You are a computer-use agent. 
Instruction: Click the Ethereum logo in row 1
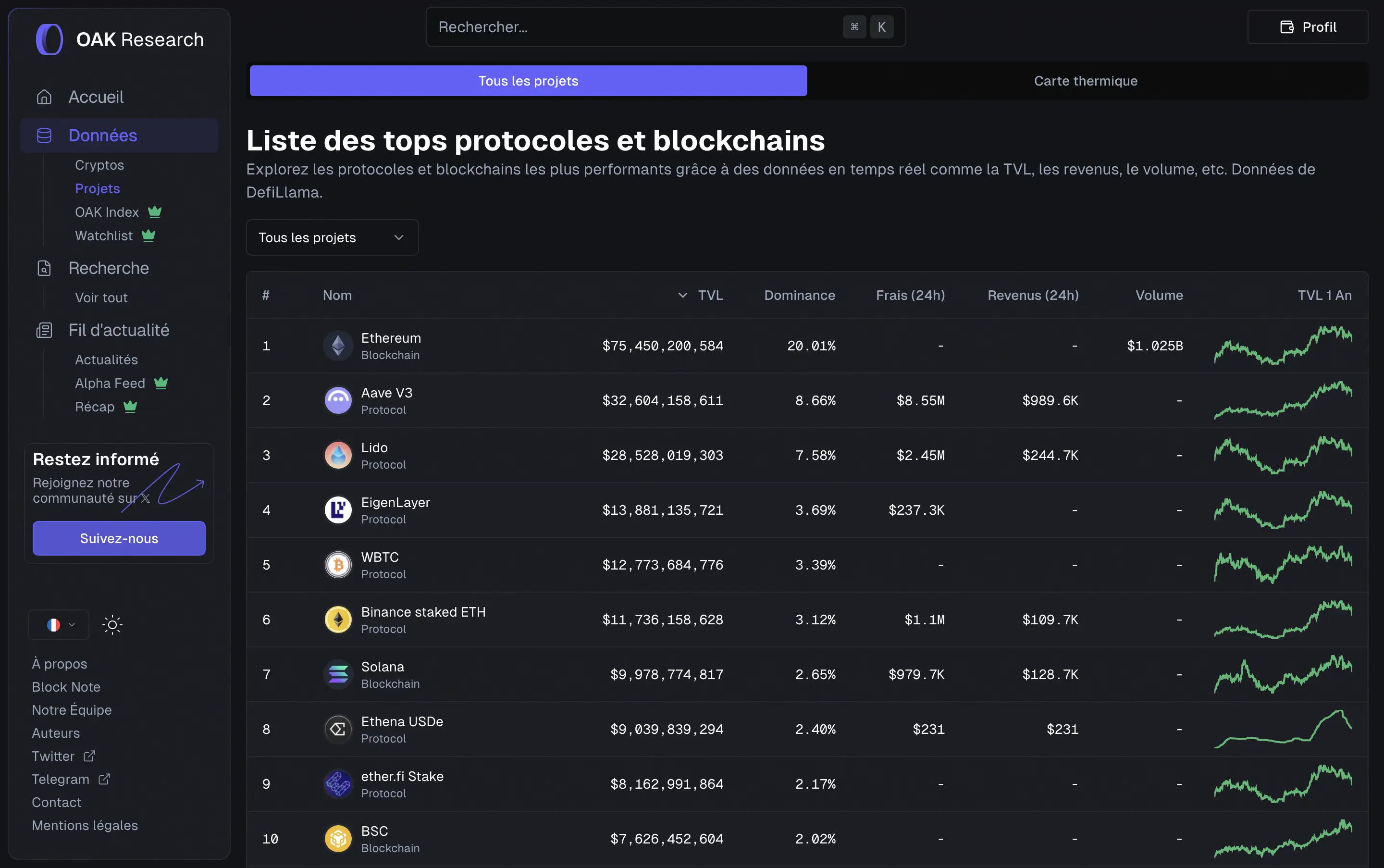(x=337, y=345)
